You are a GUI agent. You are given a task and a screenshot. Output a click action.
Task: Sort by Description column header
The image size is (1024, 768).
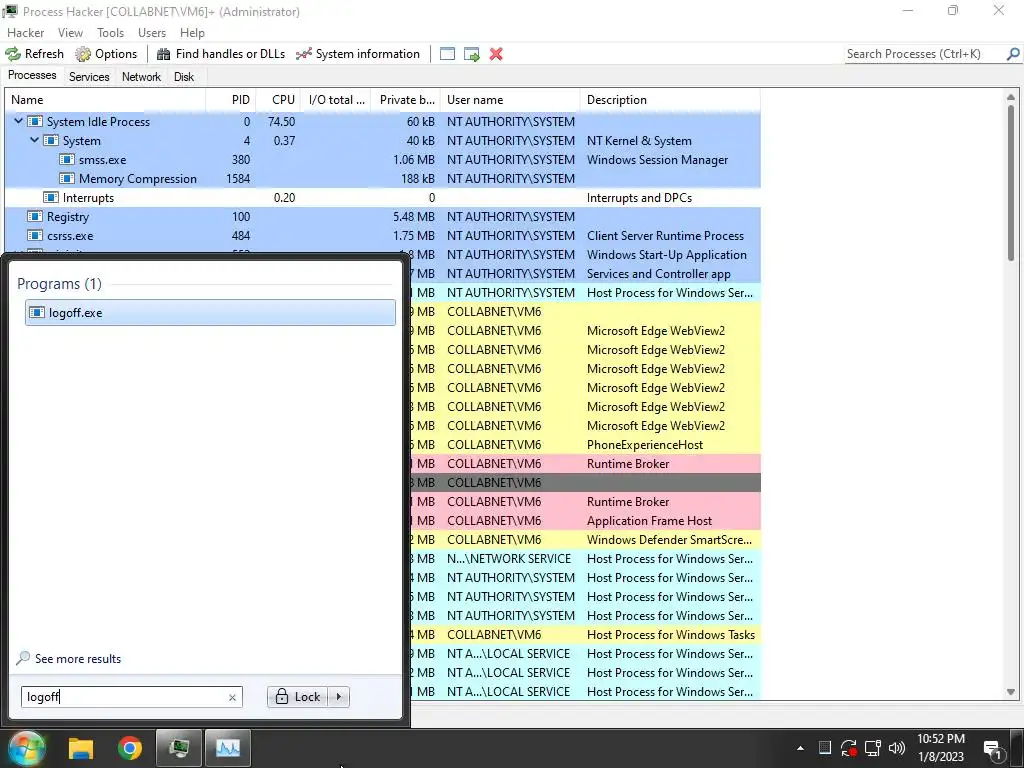[x=670, y=100]
